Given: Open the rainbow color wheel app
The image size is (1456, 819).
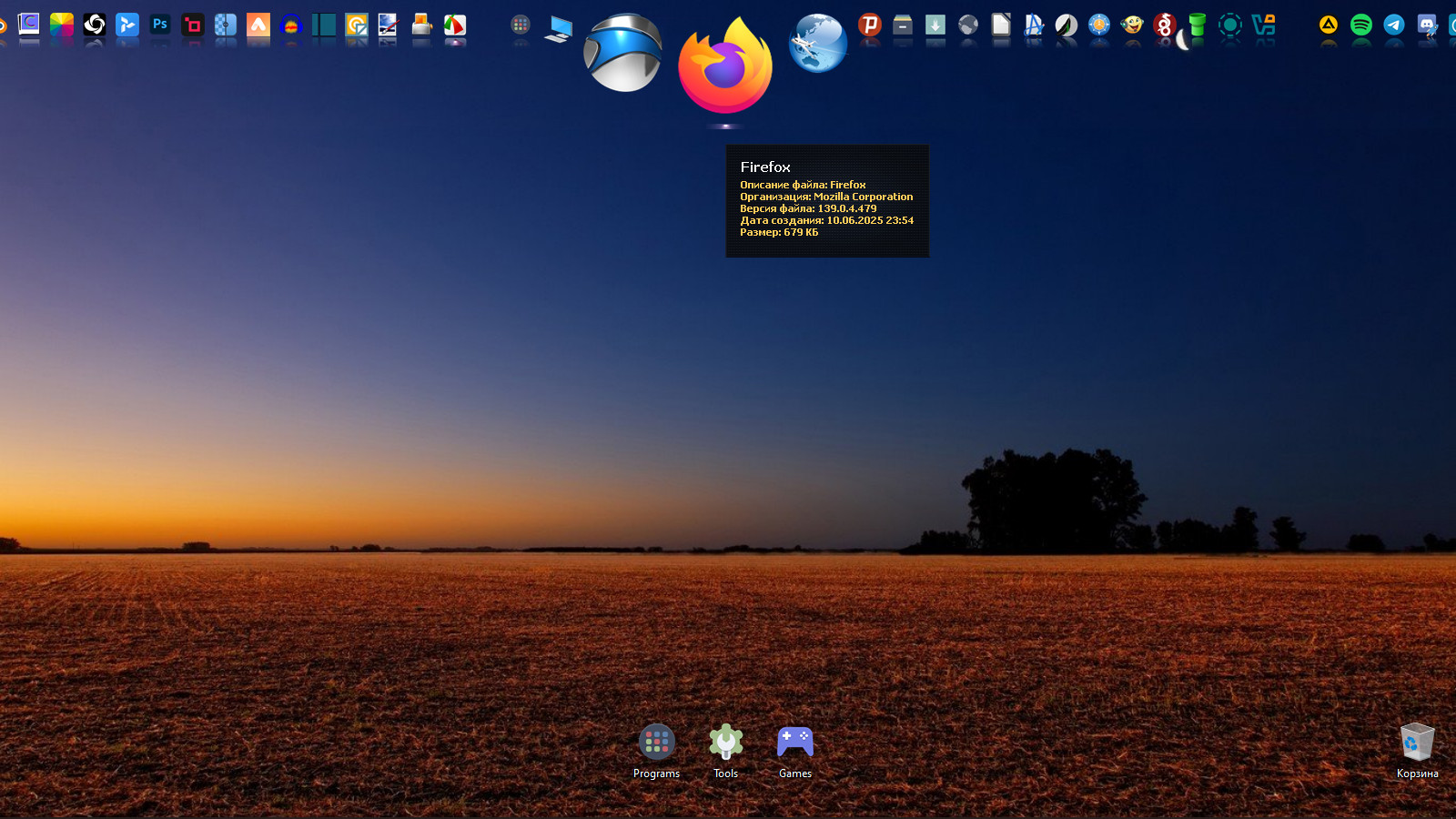Looking at the screenshot, I should click(62, 25).
